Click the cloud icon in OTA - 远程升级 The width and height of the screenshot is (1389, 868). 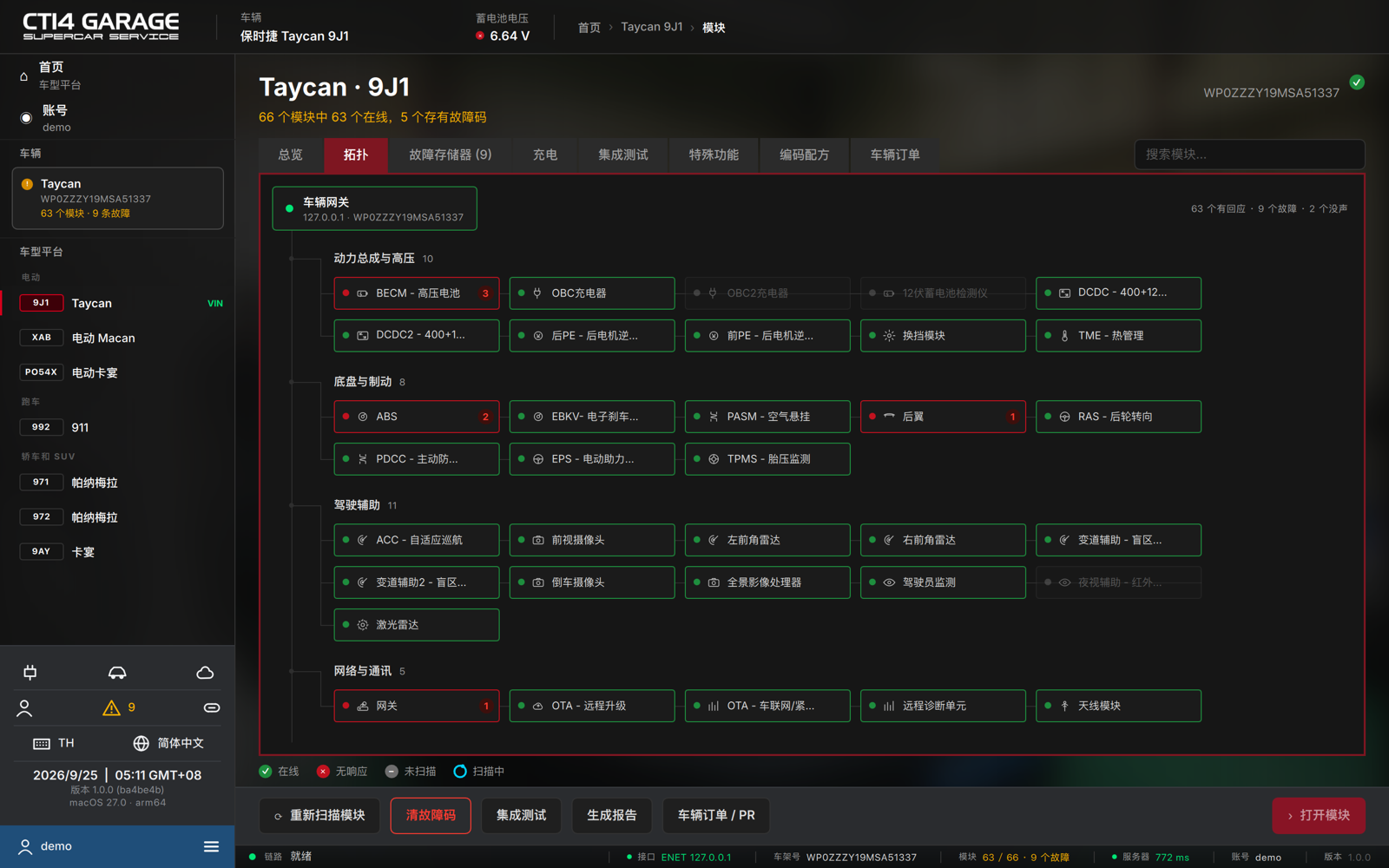point(538,706)
